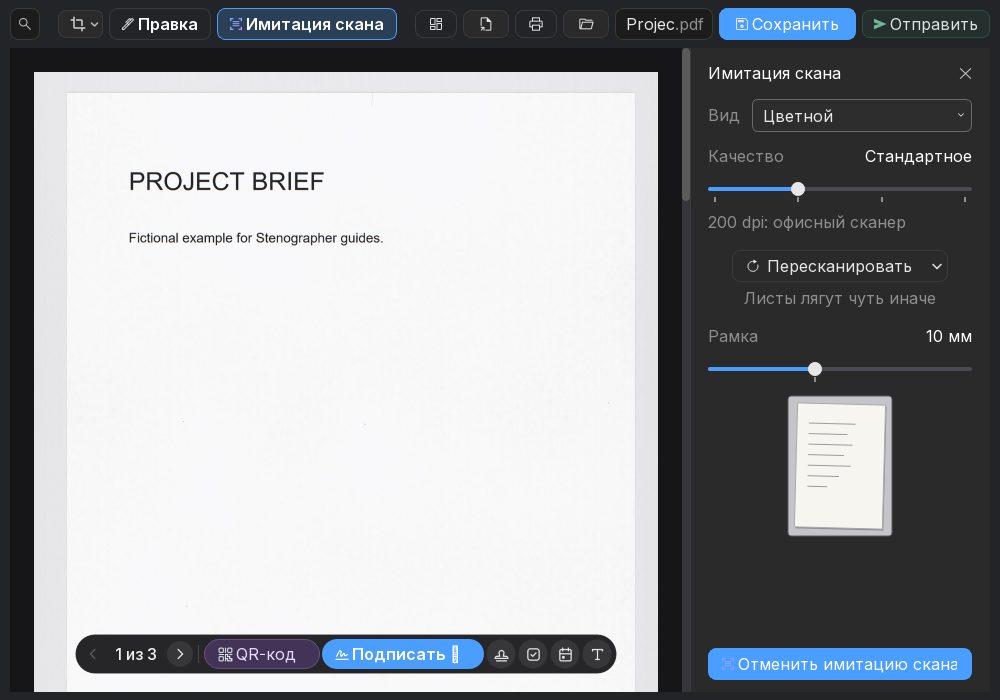The width and height of the screenshot is (1000, 700).
Task: Open a file with folder icon
Action: click(586, 24)
